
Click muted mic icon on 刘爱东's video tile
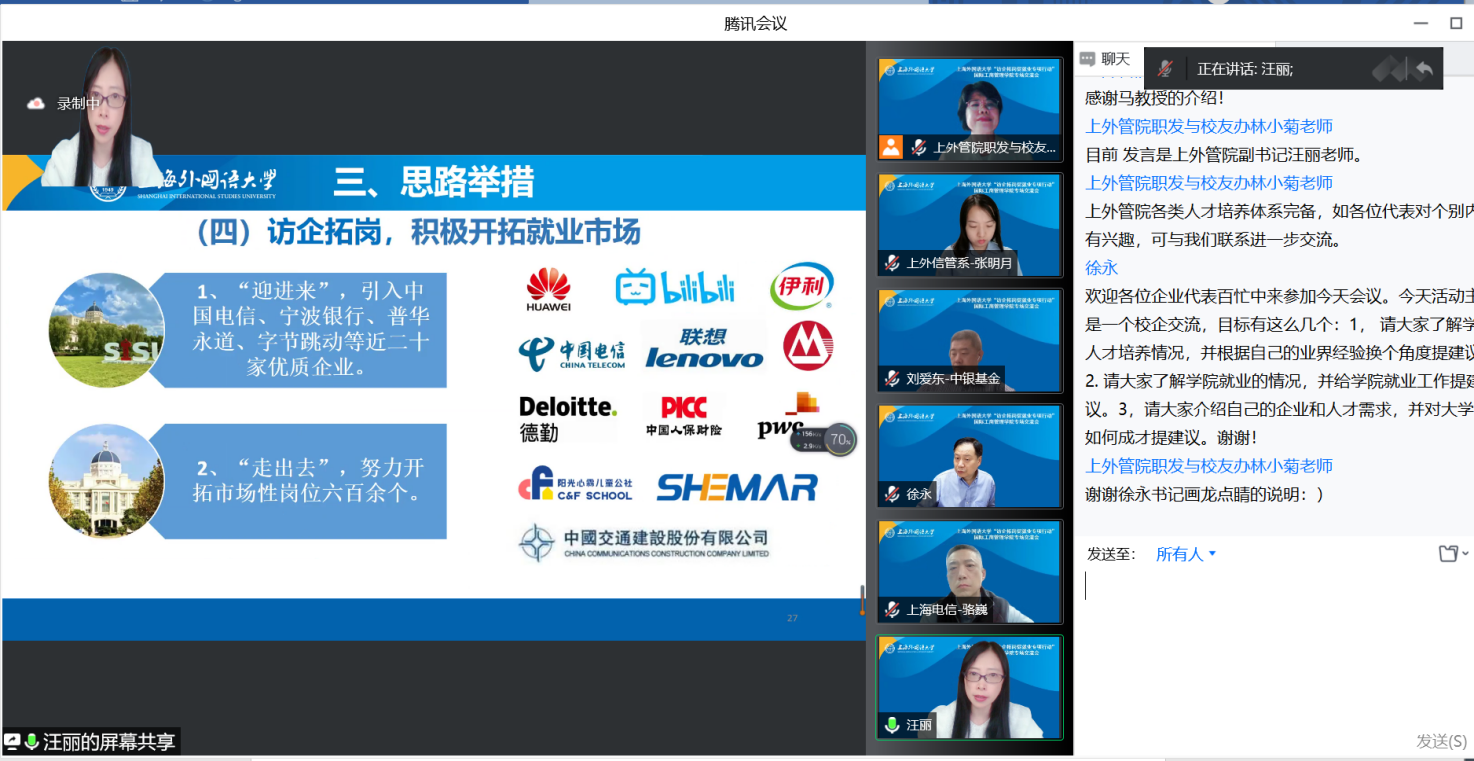pyautogui.click(x=891, y=379)
